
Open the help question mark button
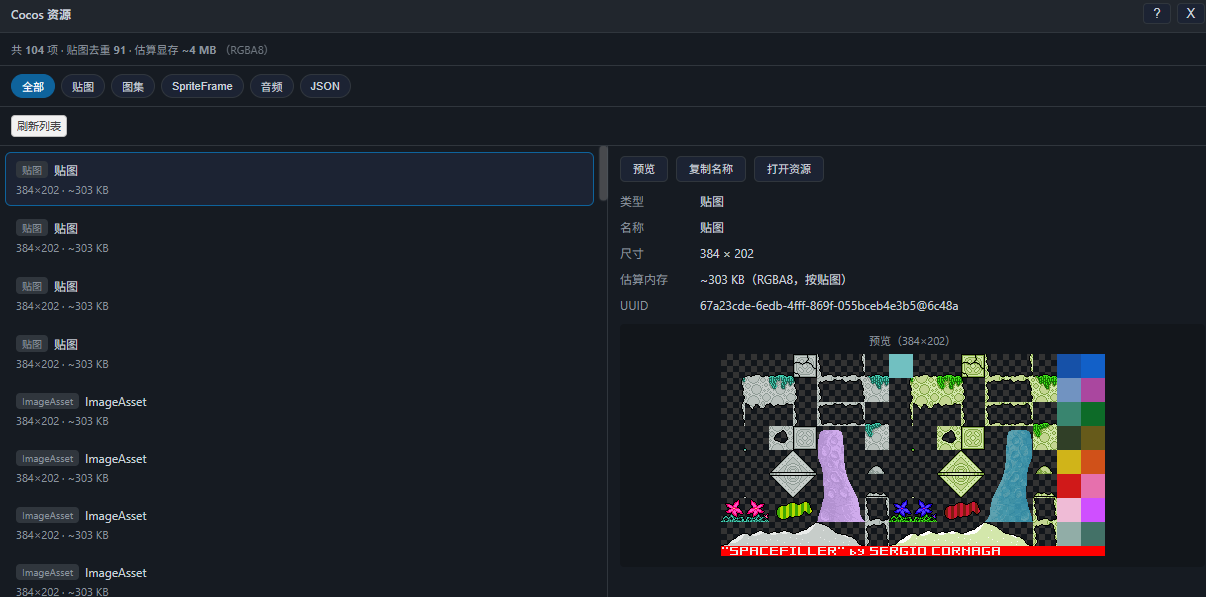coord(1157,13)
